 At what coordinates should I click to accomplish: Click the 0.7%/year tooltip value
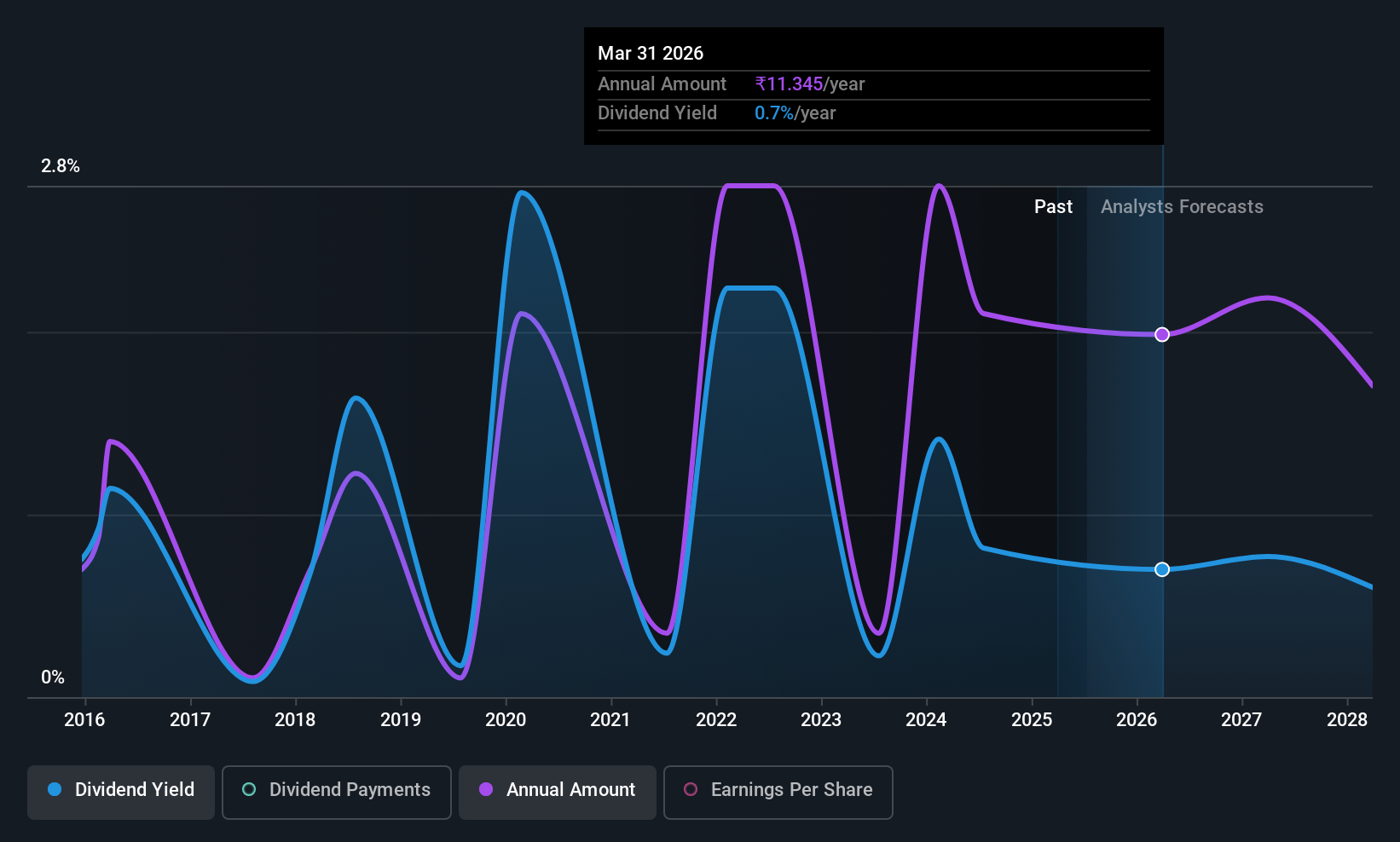point(795,113)
